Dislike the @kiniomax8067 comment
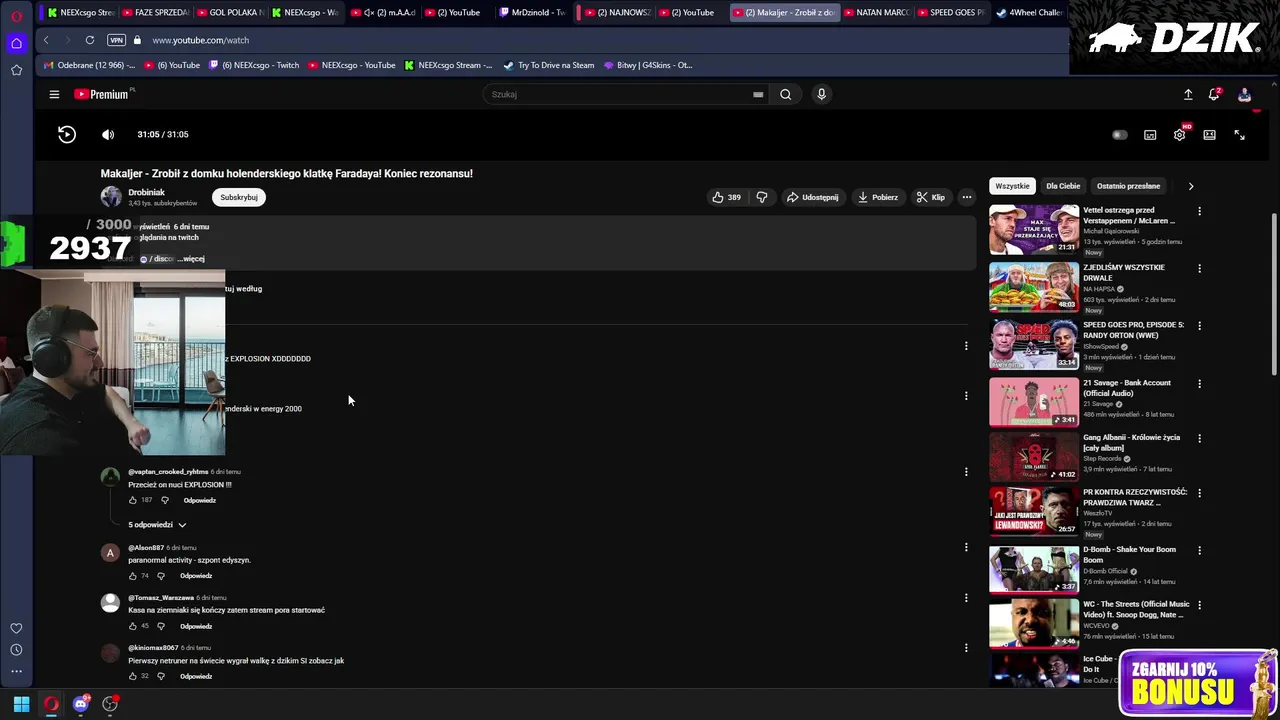1280x720 pixels. tap(161, 676)
